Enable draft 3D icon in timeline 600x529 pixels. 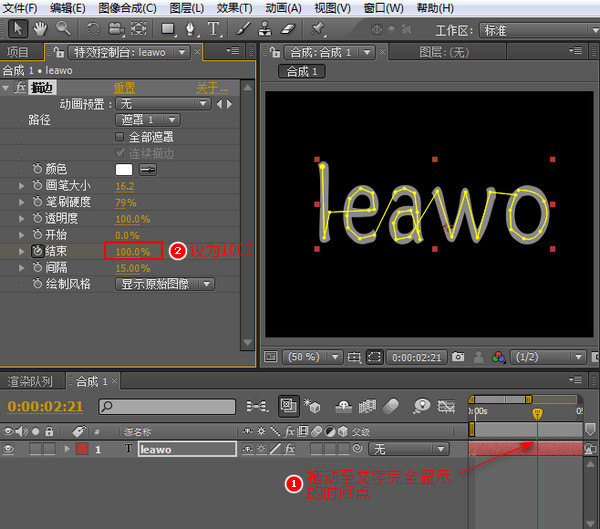click(x=312, y=405)
